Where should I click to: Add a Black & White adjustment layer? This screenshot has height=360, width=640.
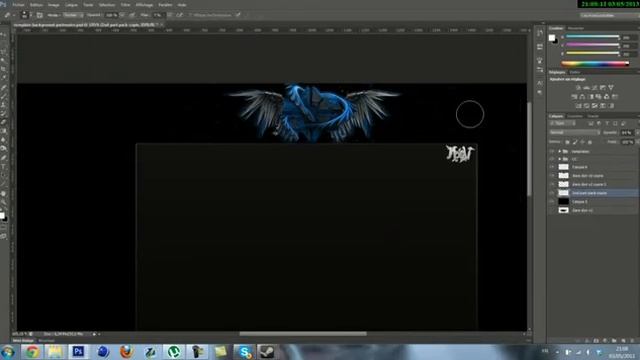(x=591, y=97)
